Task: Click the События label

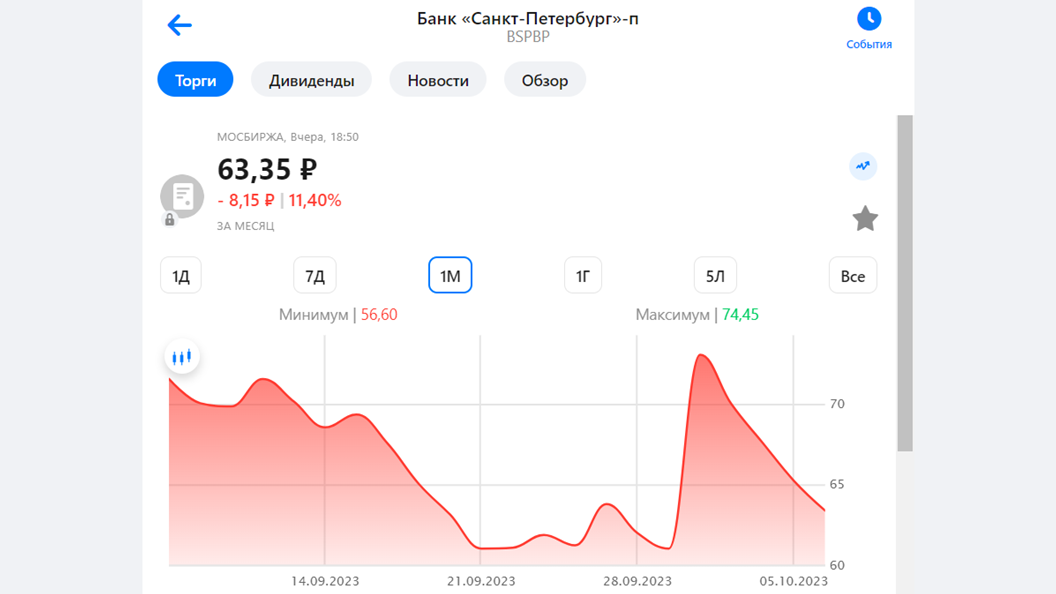Action: [869, 44]
